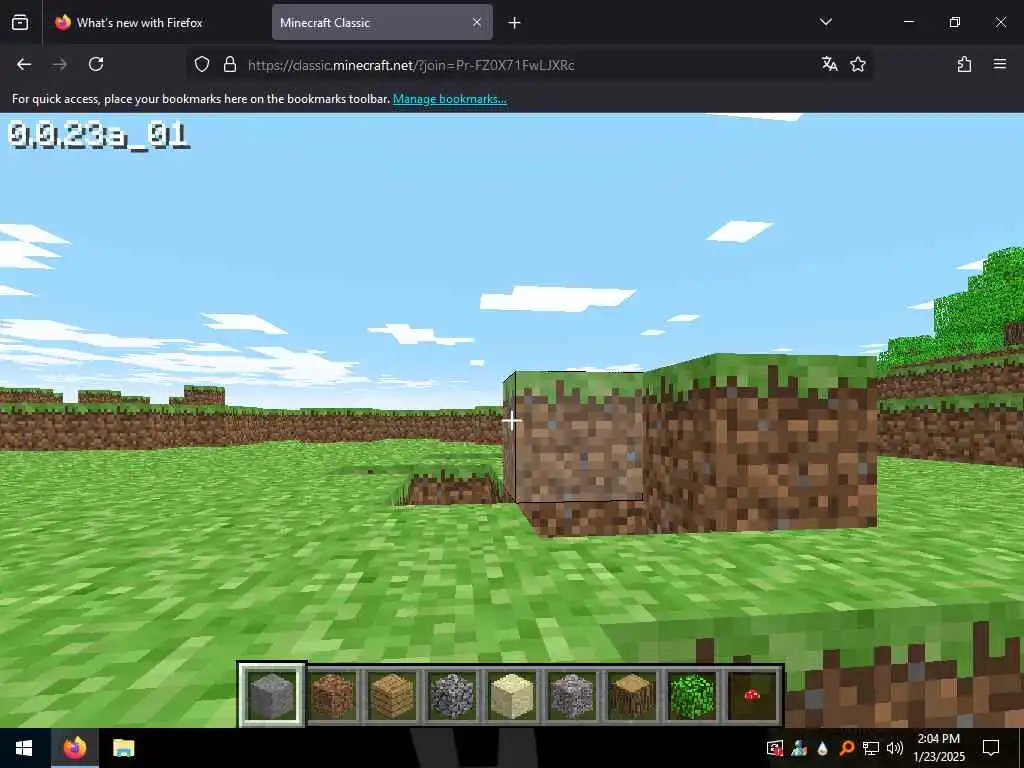Screen dimensions: 1024x768
Task: Open a new browser tab
Action: tap(514, 22)
